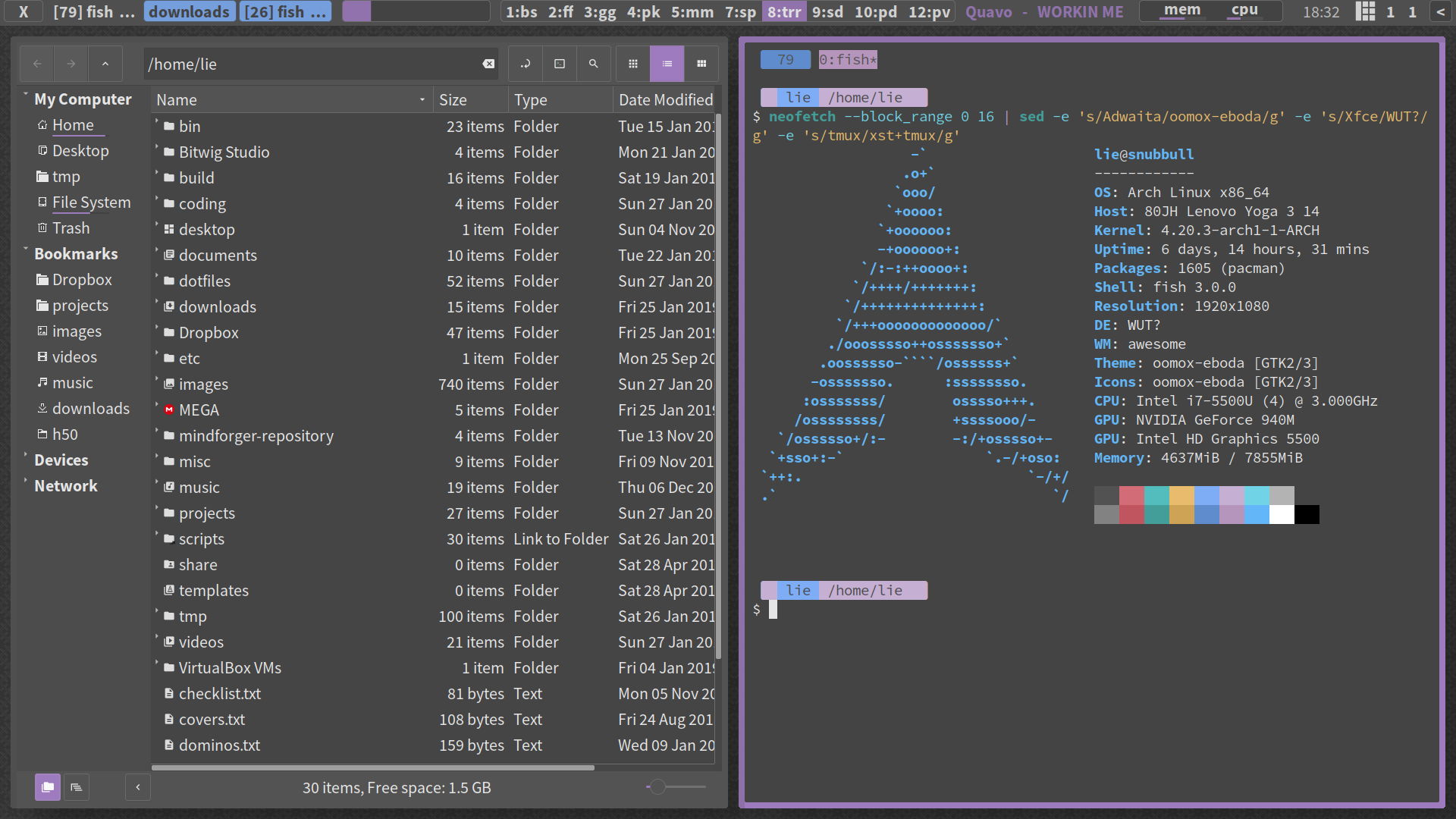Viewport: 1456px width, 819px height.
Task: Click the Name column sort arrow
Action: (422, 100)
